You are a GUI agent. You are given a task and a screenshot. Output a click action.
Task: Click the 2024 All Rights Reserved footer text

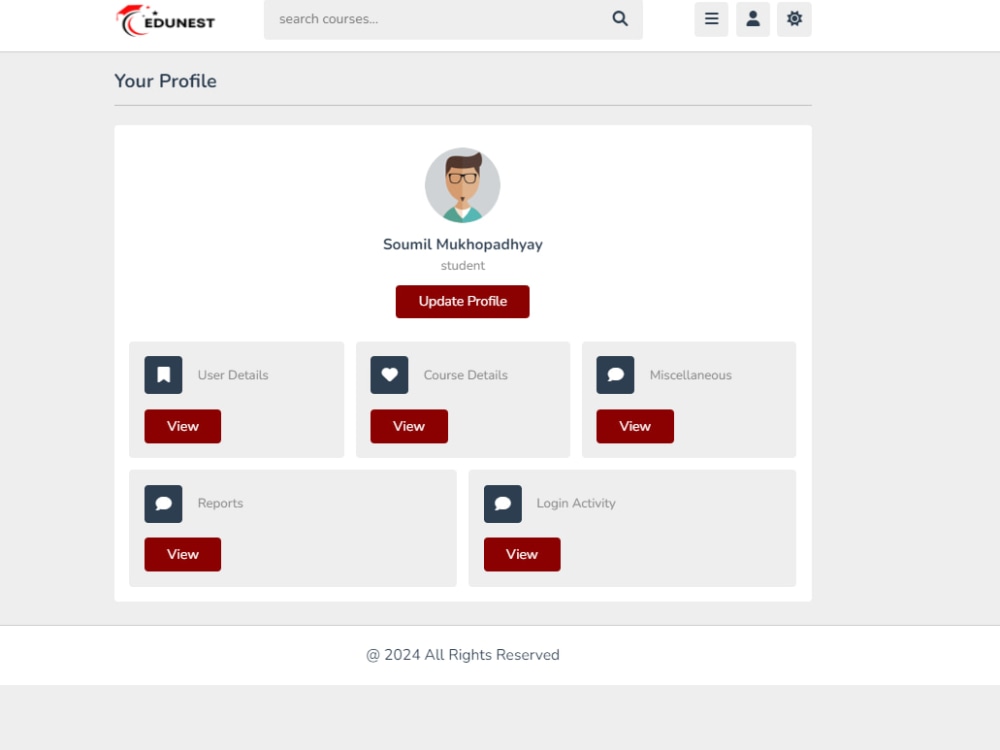462,655
